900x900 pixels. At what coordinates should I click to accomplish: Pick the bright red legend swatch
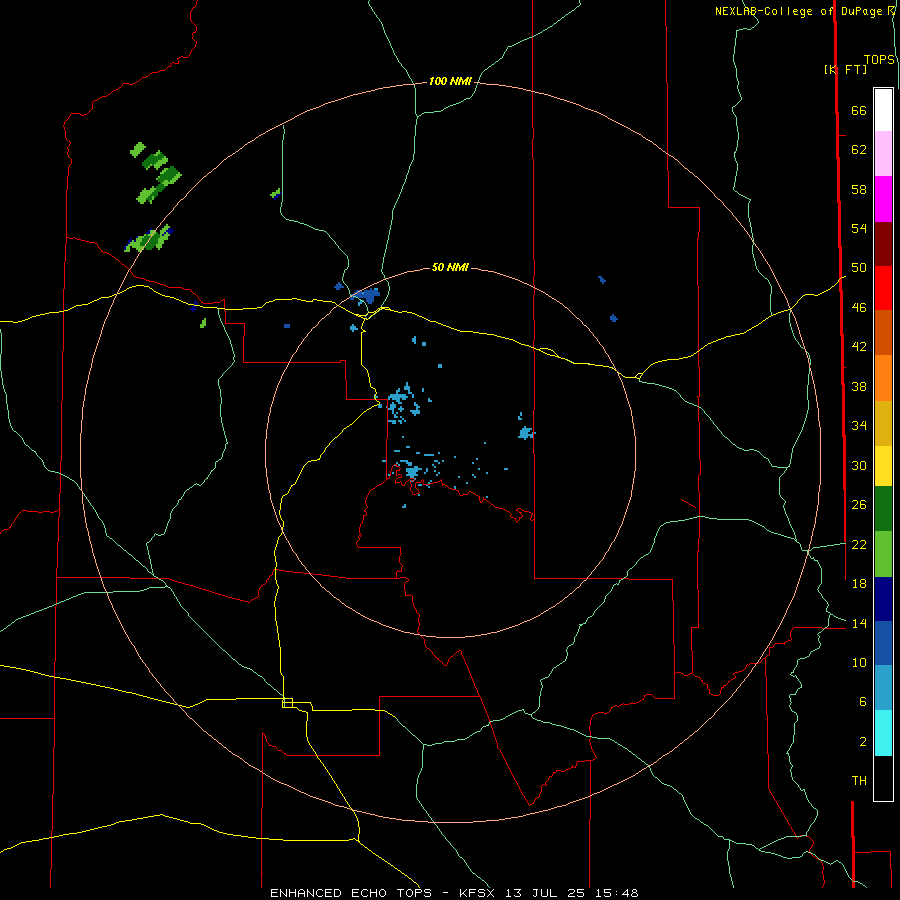coord(883,288)
